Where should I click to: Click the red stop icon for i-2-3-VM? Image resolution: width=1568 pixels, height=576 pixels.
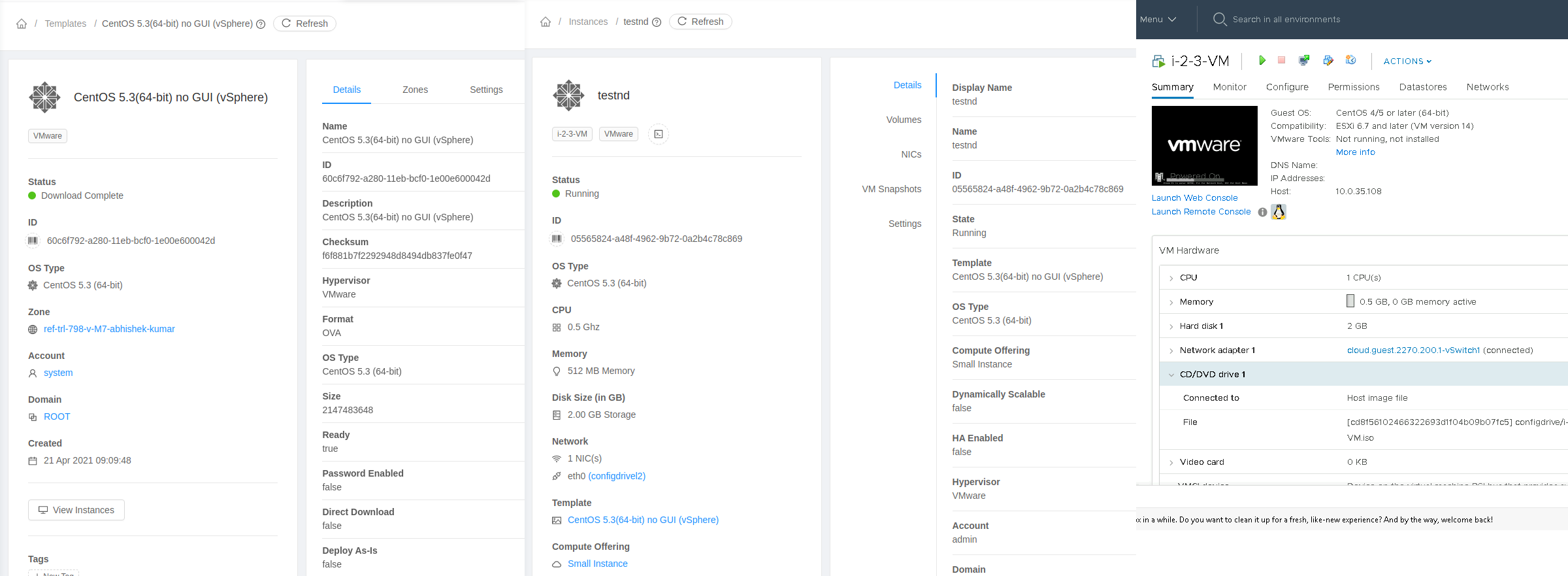[x=1281, y=60]
